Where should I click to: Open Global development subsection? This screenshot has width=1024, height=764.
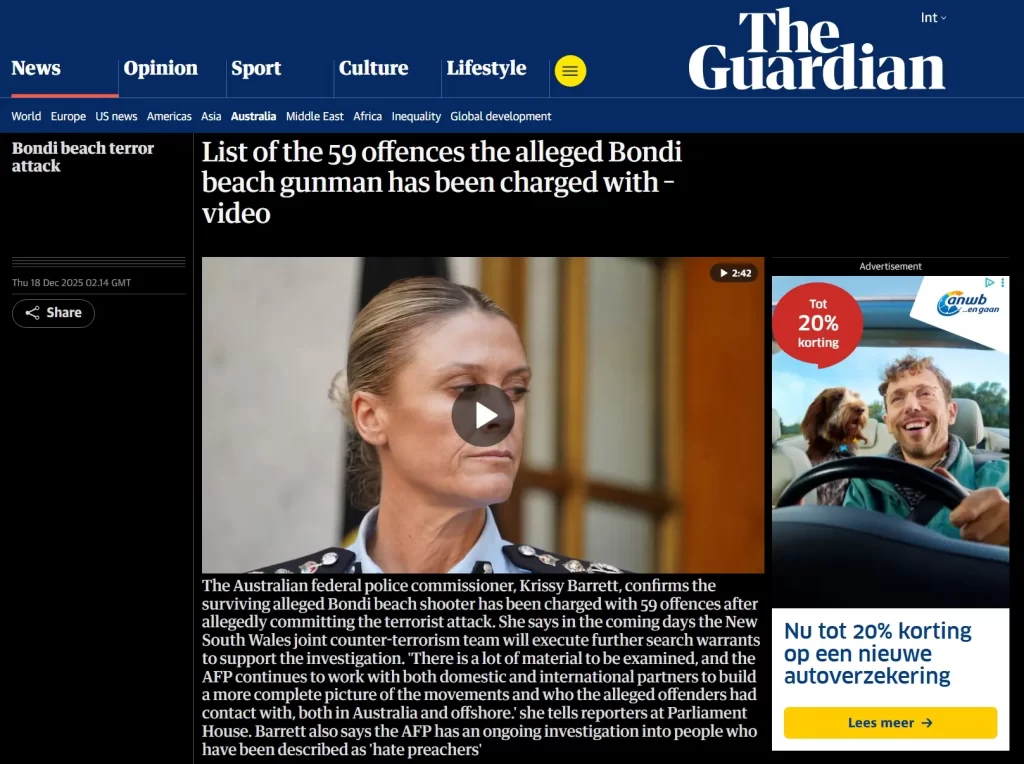pos(501,116)
